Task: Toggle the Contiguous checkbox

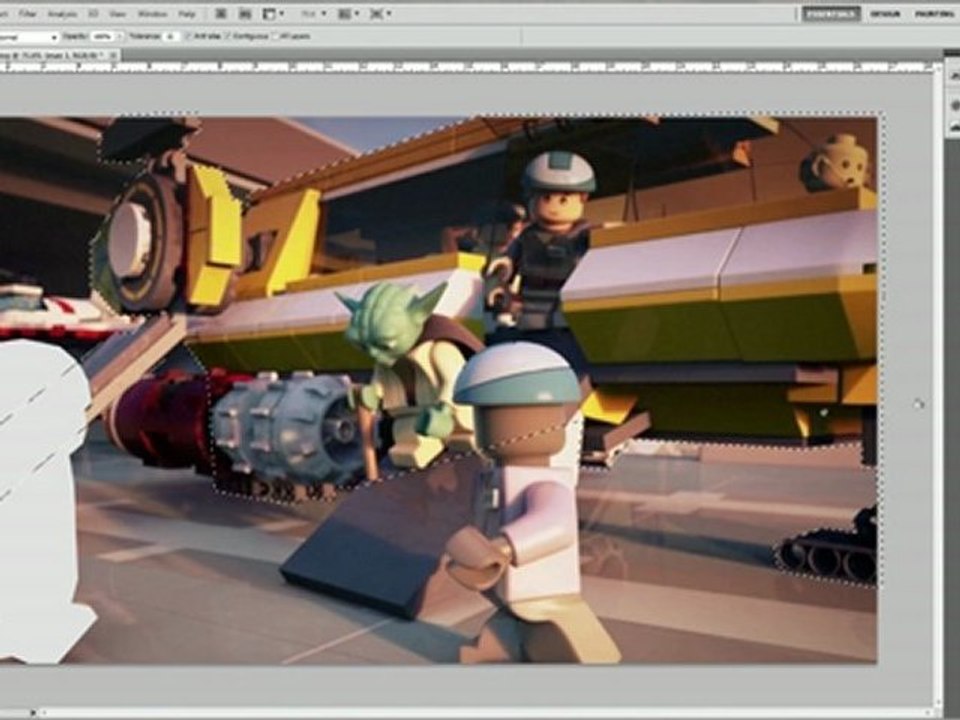Action: (228, 37)
